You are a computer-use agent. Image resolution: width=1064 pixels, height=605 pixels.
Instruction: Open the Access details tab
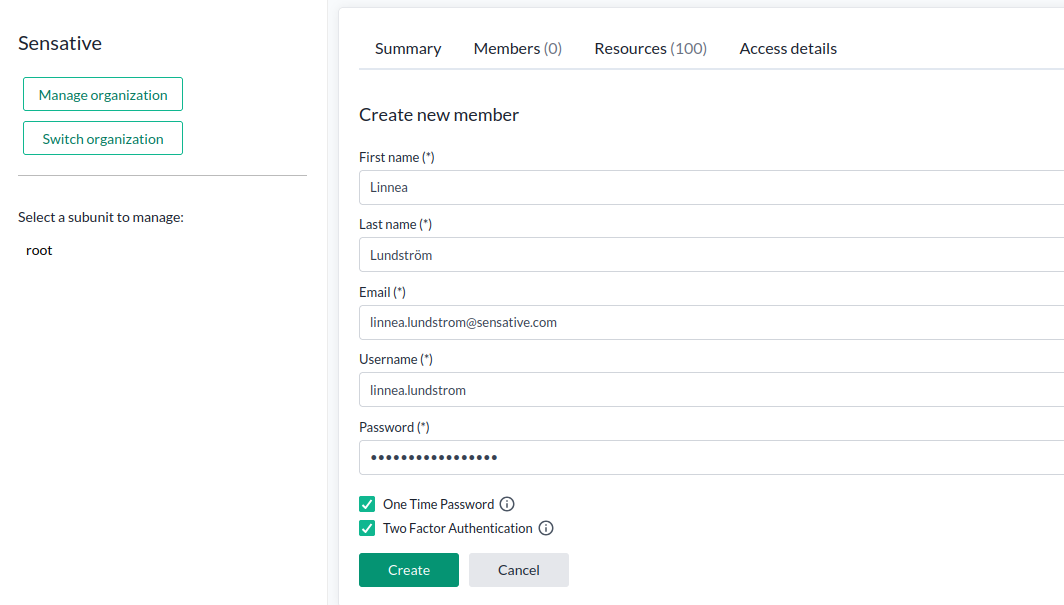tap(788, 48)
